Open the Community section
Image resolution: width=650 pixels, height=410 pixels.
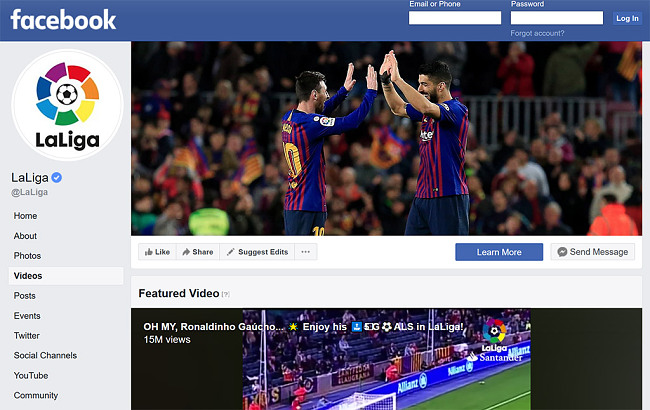point(36,395)
